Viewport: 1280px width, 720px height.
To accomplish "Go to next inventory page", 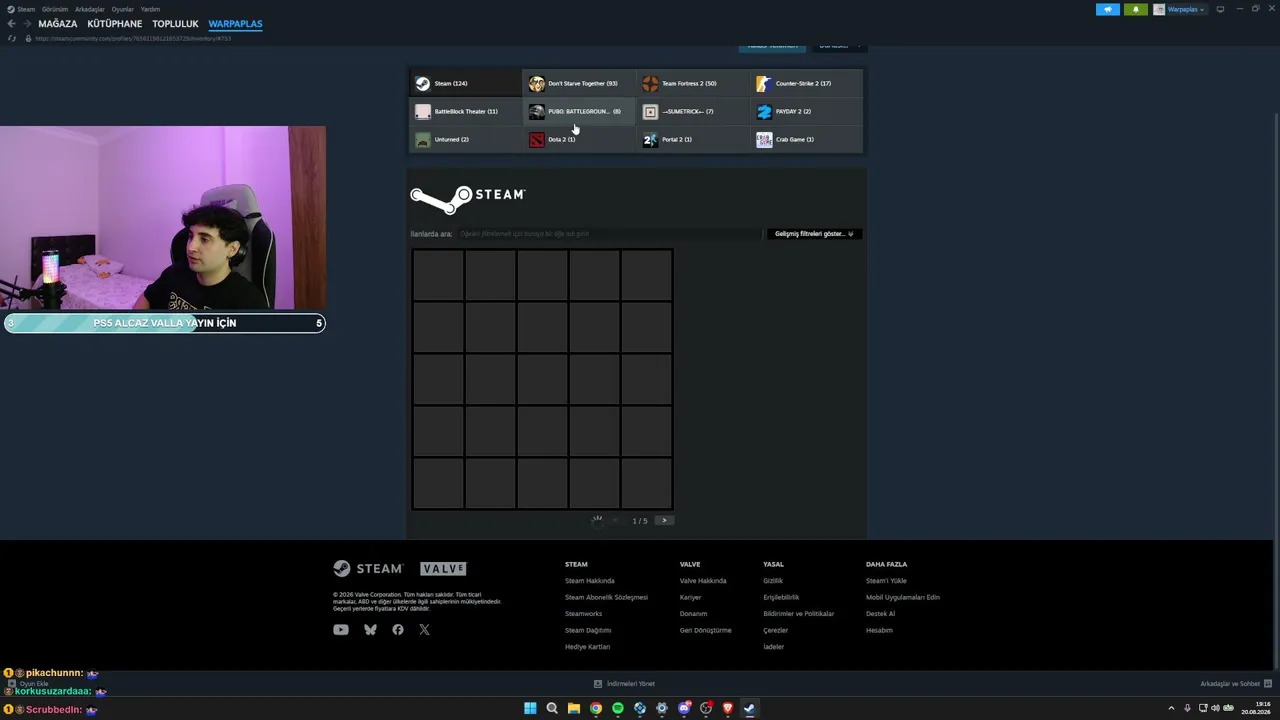I will pos(664,520).
